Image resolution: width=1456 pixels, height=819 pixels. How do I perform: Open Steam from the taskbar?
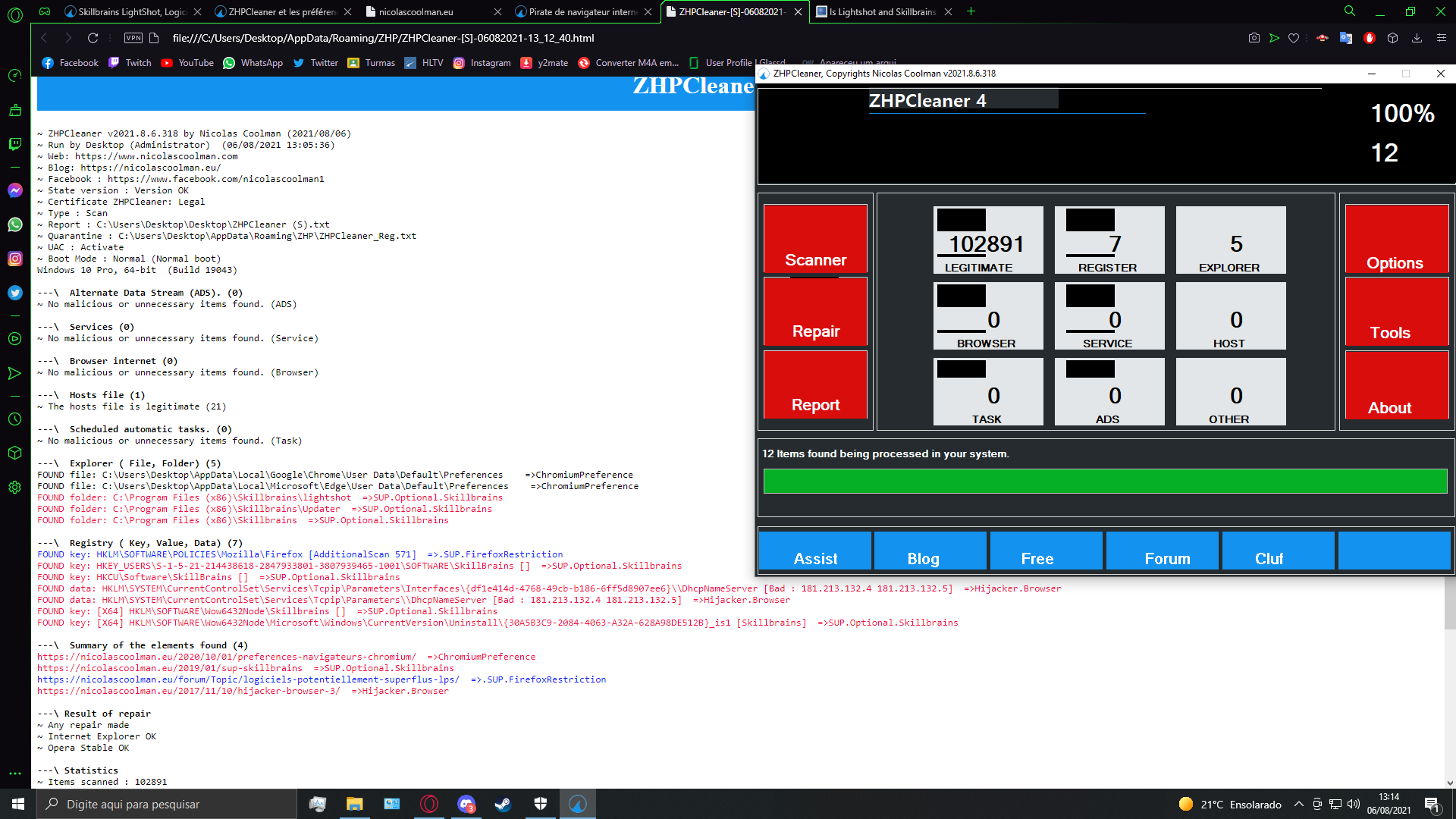pos(503,804)
